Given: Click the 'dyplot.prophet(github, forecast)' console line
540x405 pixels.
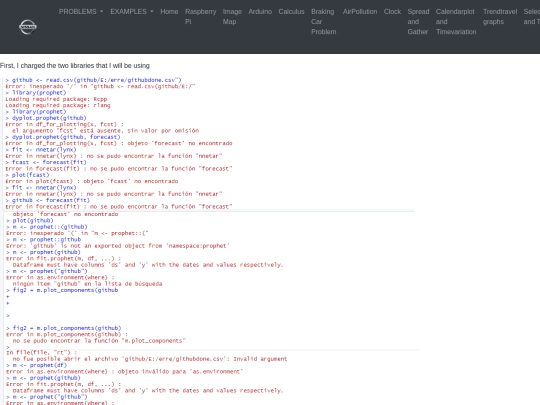Looking at the screenshot, I should click(x=63, y=137).
